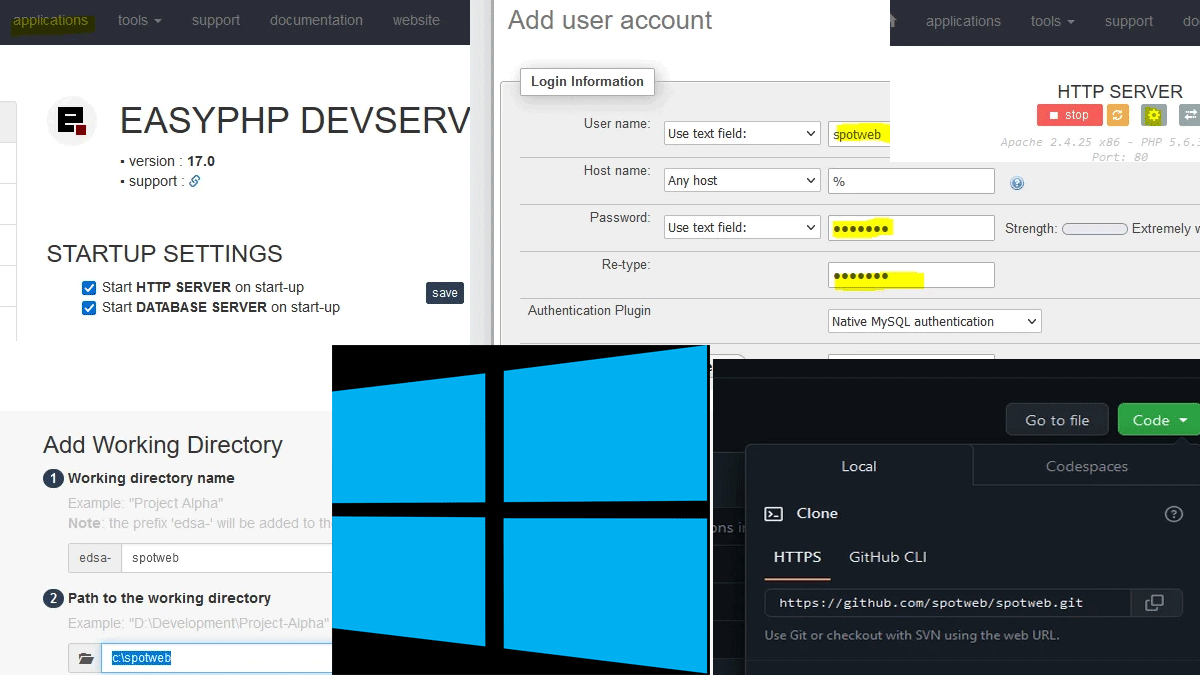
Task: Expand the Host name 'Any host' dropdown
Action: pyautogui.click(x=742, y=181)
